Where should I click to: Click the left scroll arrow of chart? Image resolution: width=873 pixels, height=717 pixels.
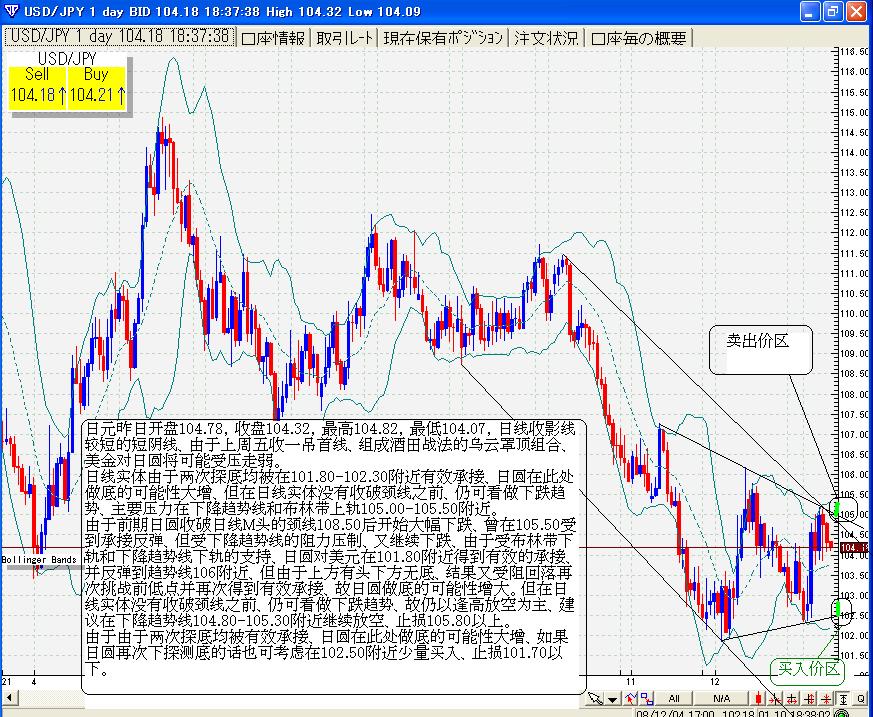point(8,698)
